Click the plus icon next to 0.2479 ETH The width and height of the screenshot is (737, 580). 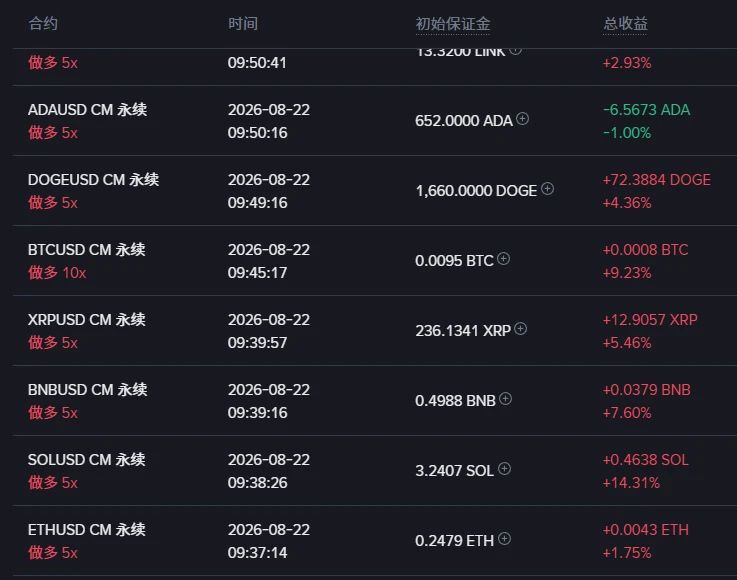coord(504,539)
